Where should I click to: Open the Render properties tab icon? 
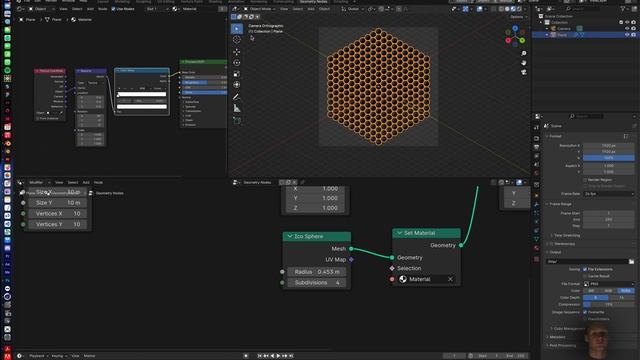(x=537, y=138)
